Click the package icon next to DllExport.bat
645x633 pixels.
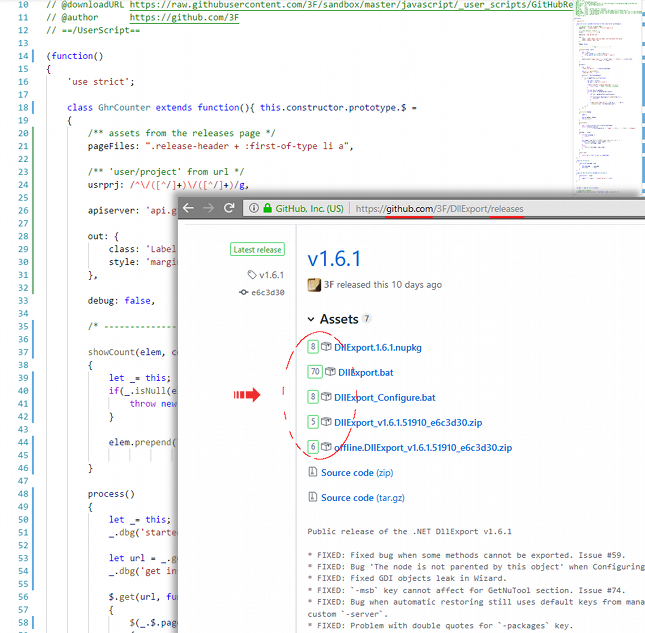tap(330, 372)
